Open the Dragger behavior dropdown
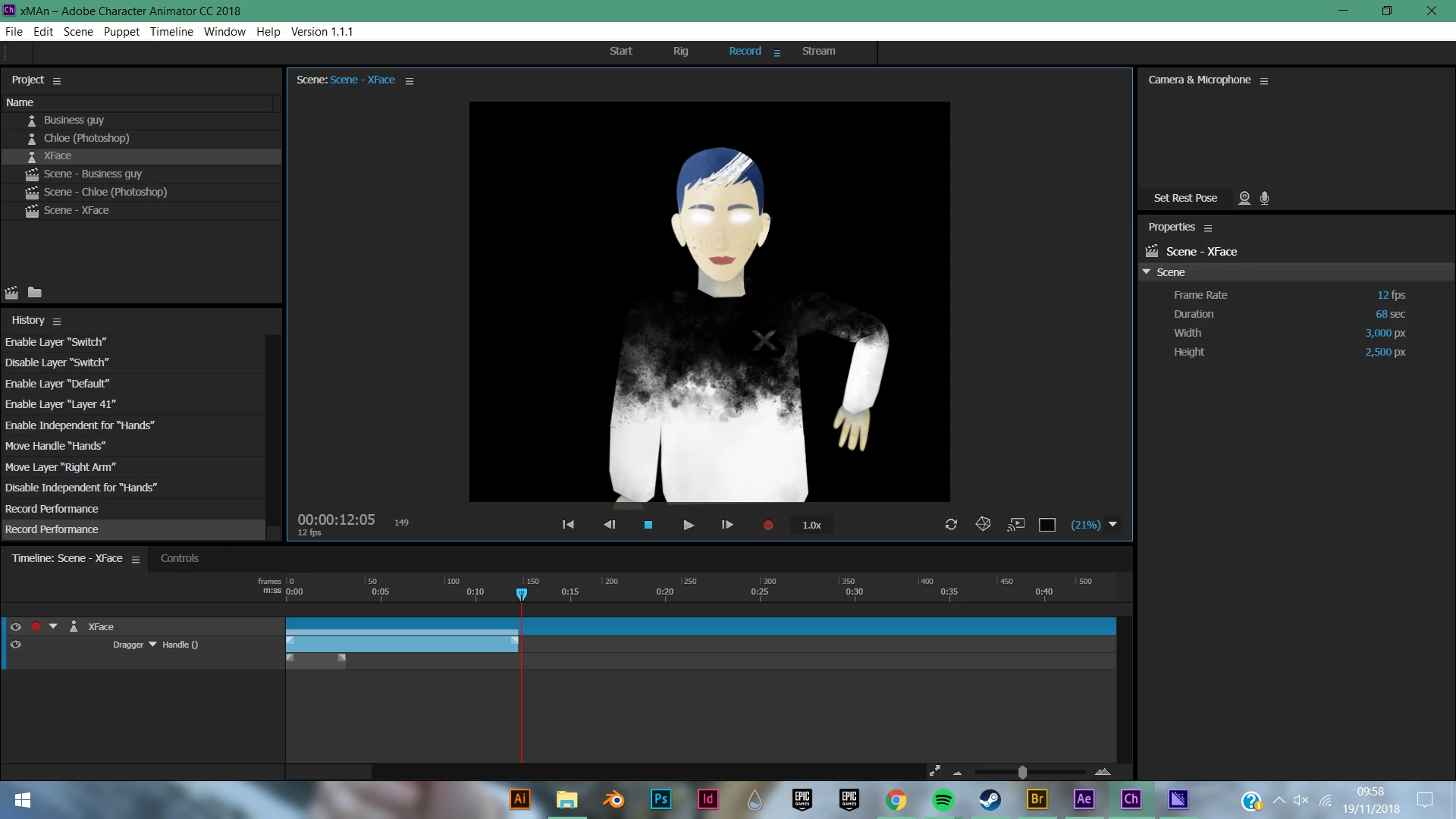 [152, 645]
